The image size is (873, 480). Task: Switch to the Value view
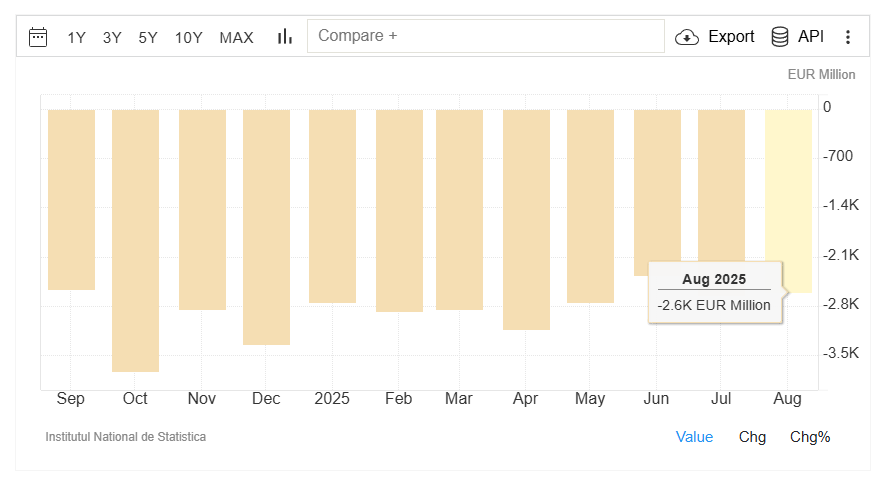click(x=694, y=437)
